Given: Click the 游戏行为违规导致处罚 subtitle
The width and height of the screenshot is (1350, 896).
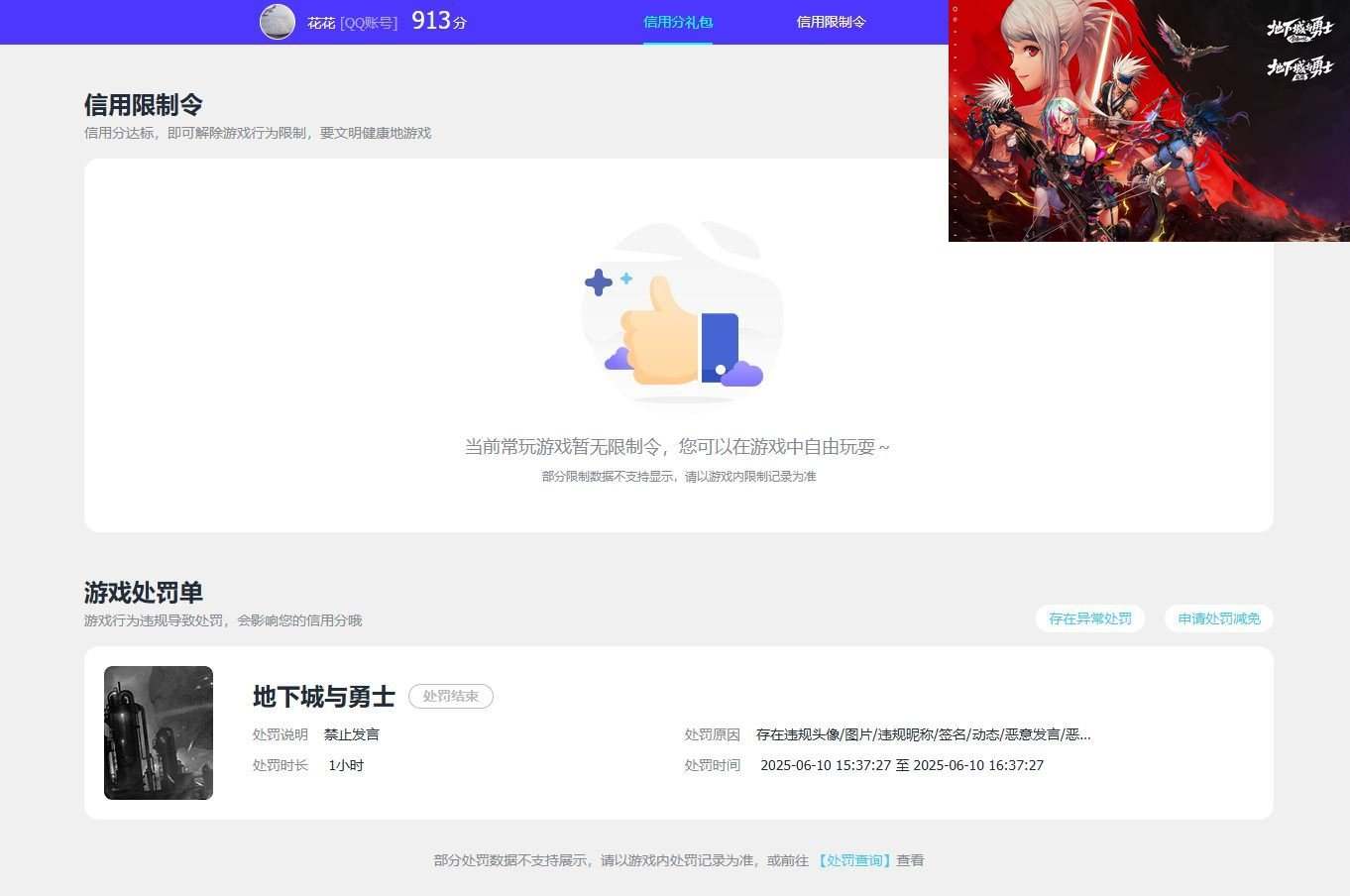Looking at the screenshot, I should (223, 620).
